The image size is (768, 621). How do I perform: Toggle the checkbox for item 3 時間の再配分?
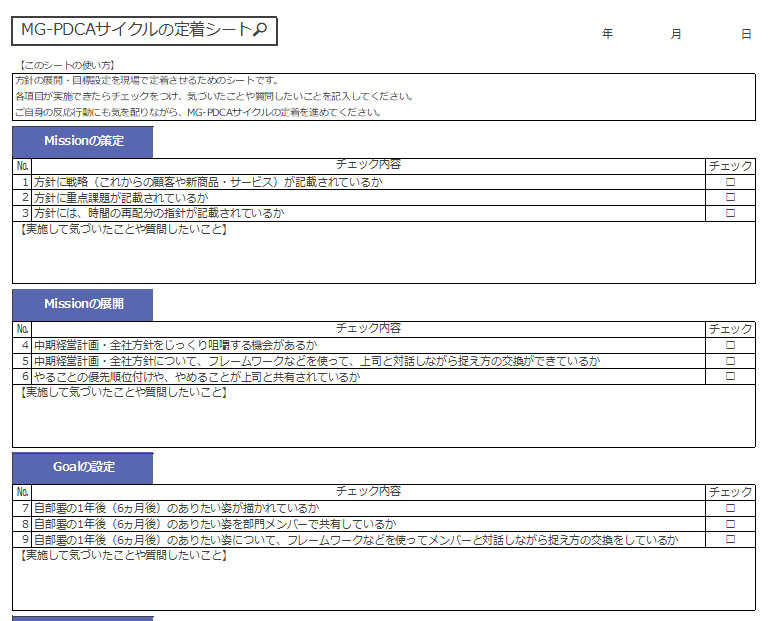tap(730, 213)
